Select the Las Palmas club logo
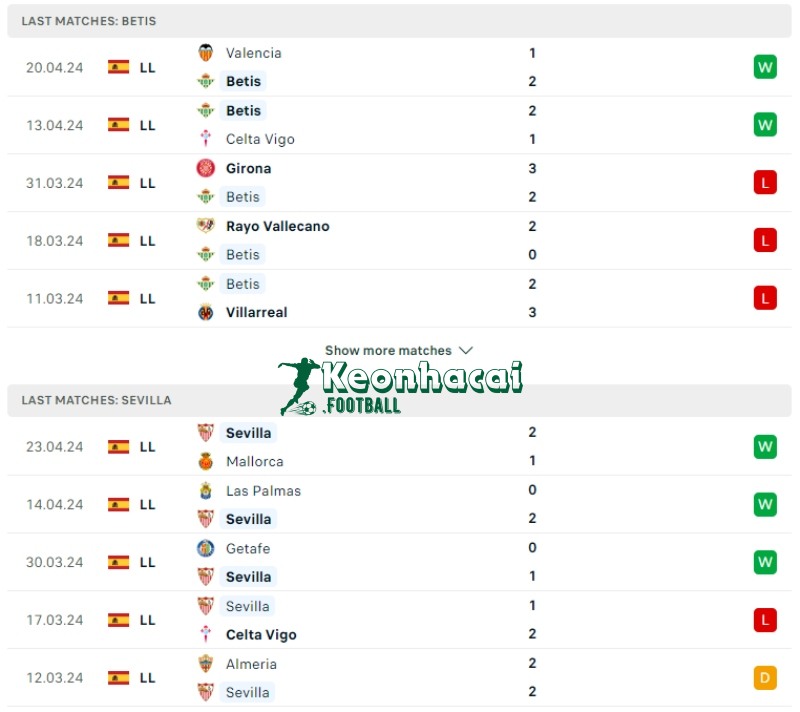This screenshot has width=800, height=712. click(207, 491)
